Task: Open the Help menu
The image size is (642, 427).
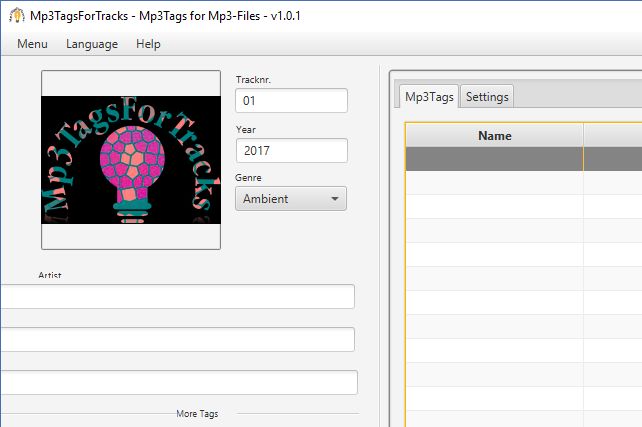Action: 148,44
